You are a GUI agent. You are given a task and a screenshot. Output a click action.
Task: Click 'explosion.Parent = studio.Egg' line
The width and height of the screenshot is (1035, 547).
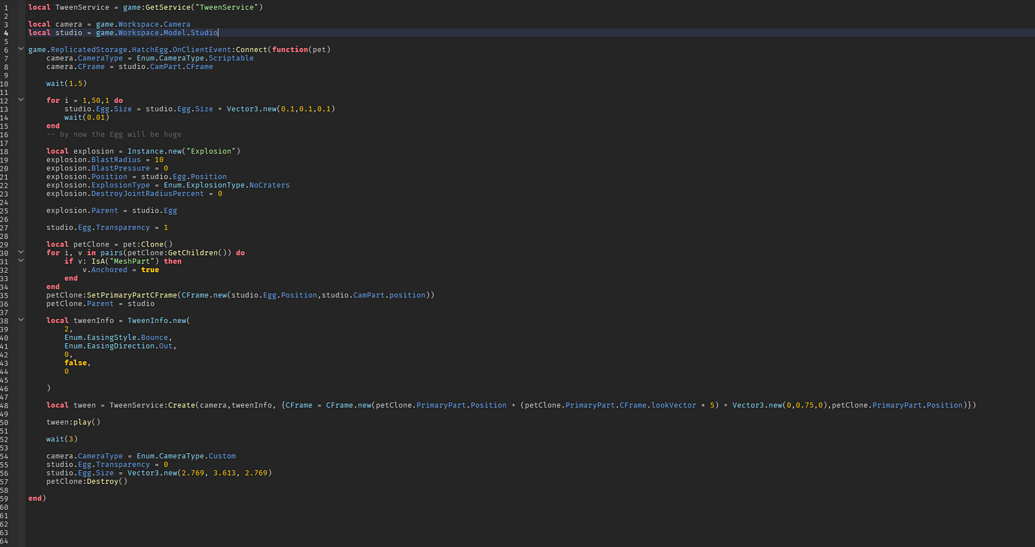(x=112, y=210)
